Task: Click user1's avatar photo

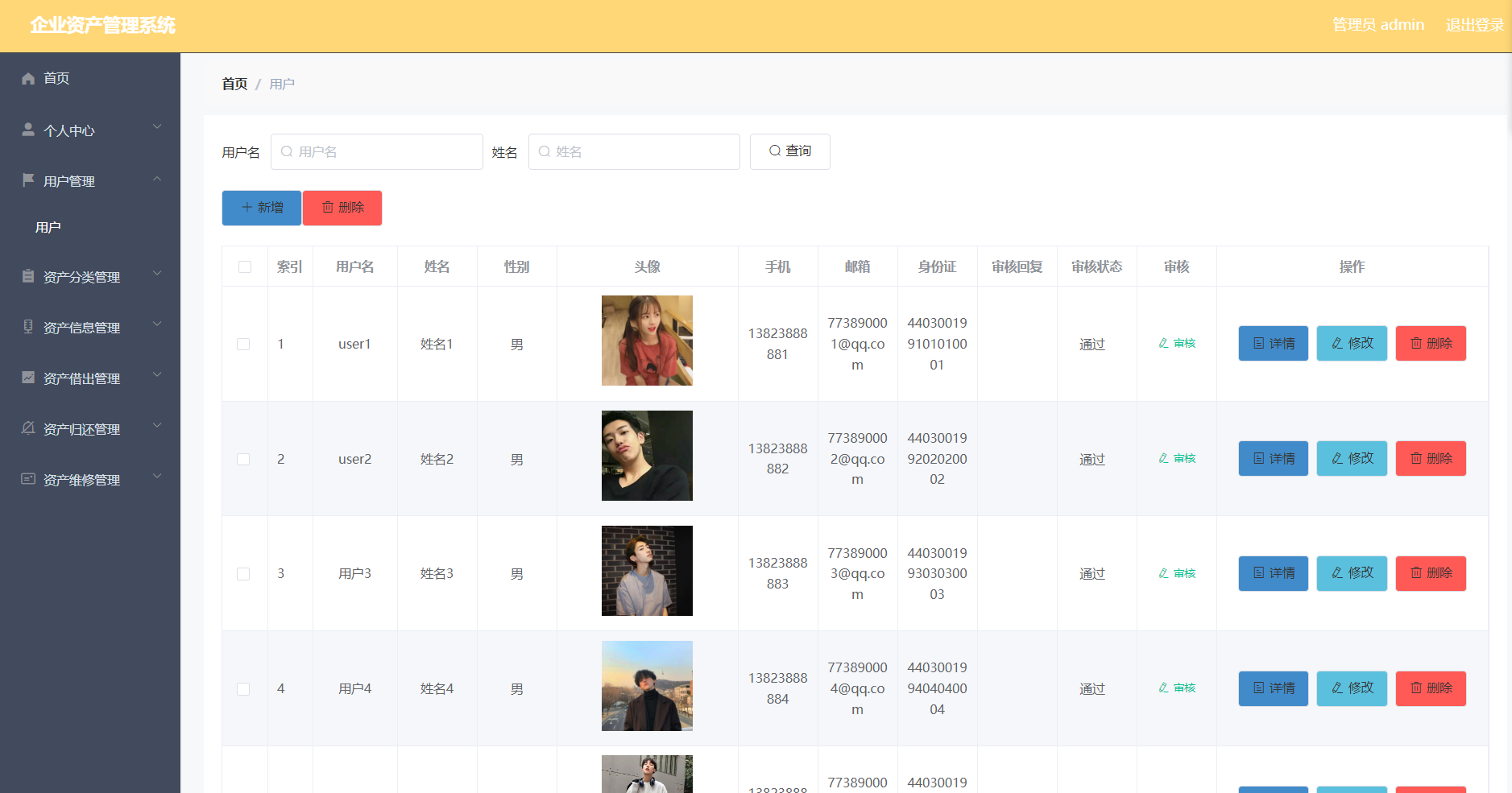Action: [x=647, y=341]
